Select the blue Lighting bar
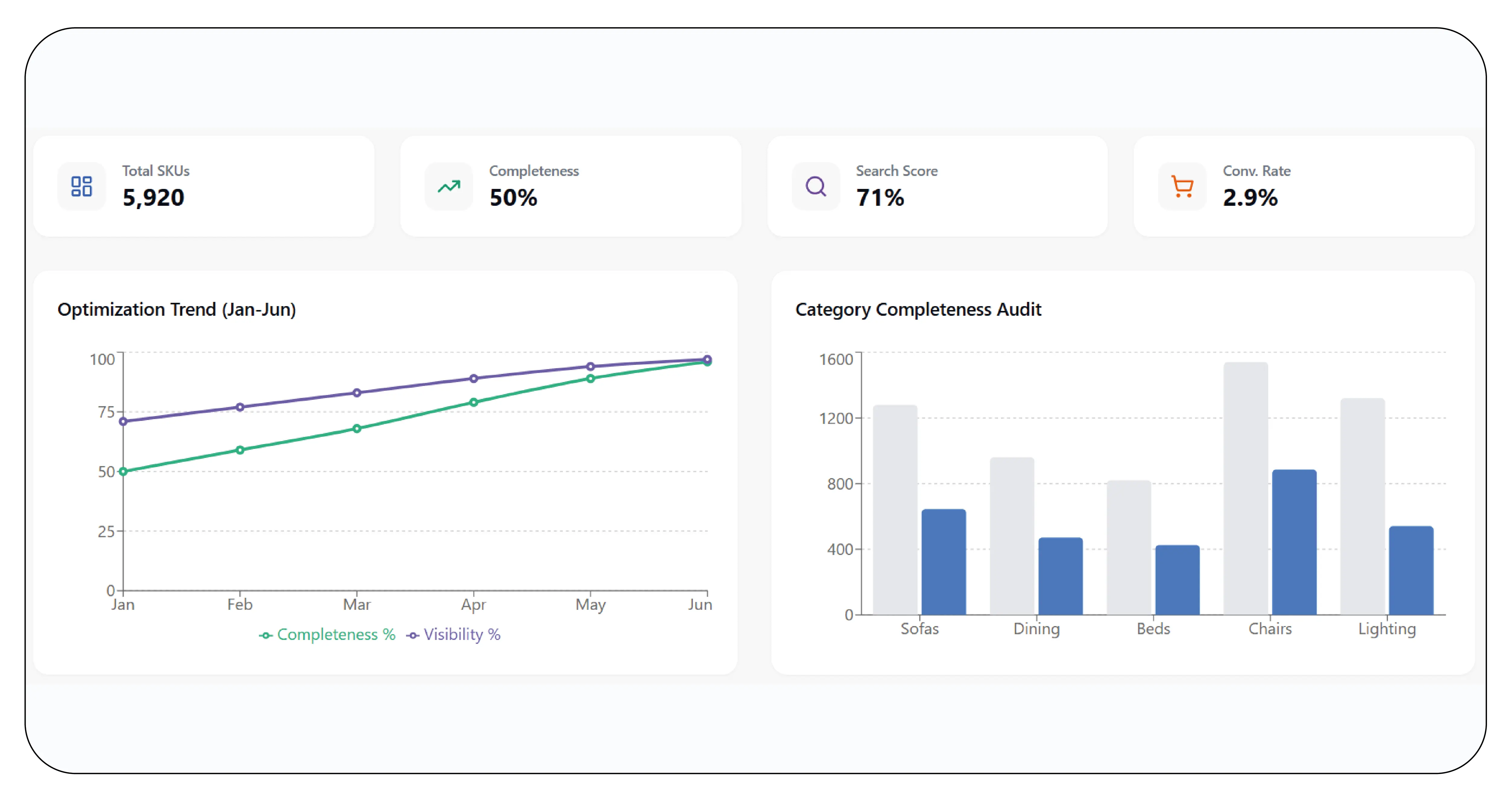Image resolution: width=1512 pixels, height=796 pixels. 1411,570
